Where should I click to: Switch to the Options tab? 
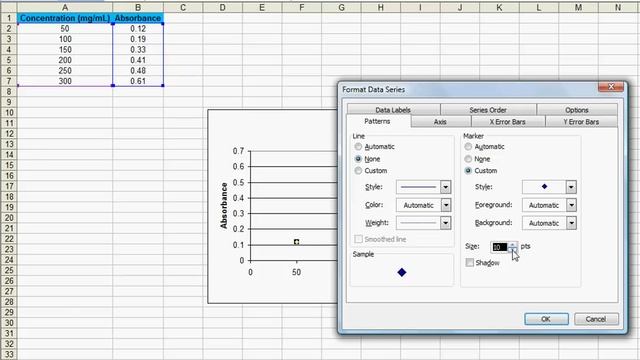coord(577,110)
